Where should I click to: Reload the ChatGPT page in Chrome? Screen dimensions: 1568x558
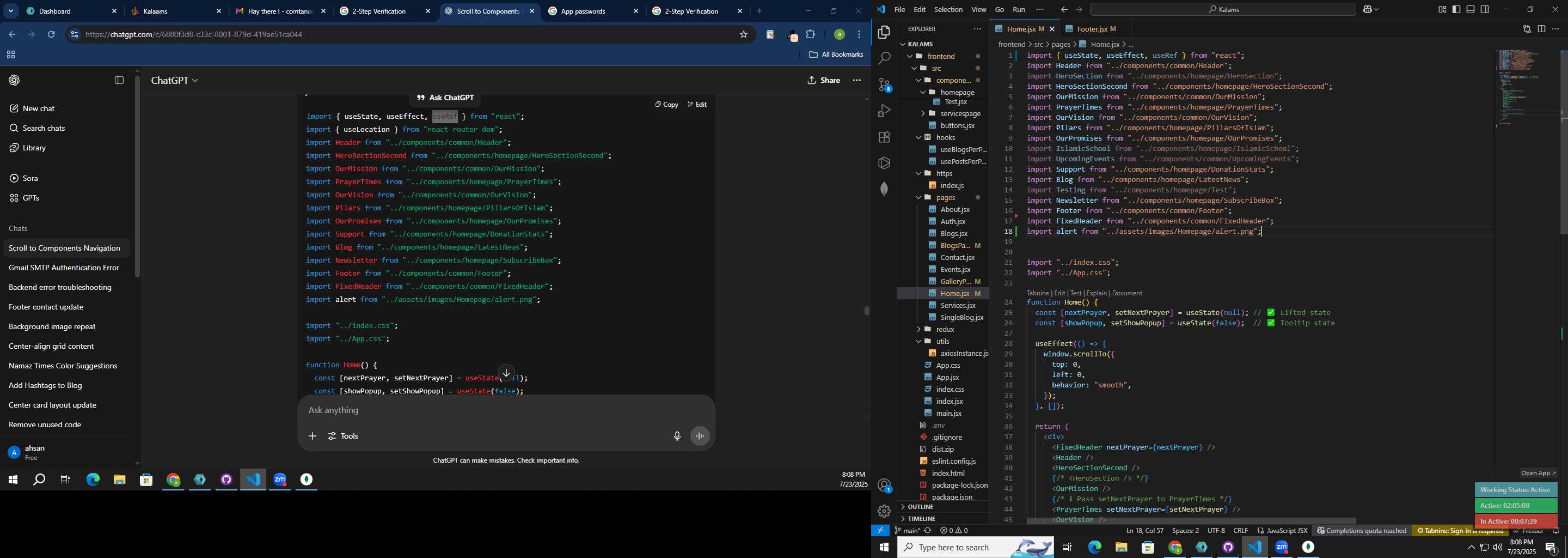point(52,35)
